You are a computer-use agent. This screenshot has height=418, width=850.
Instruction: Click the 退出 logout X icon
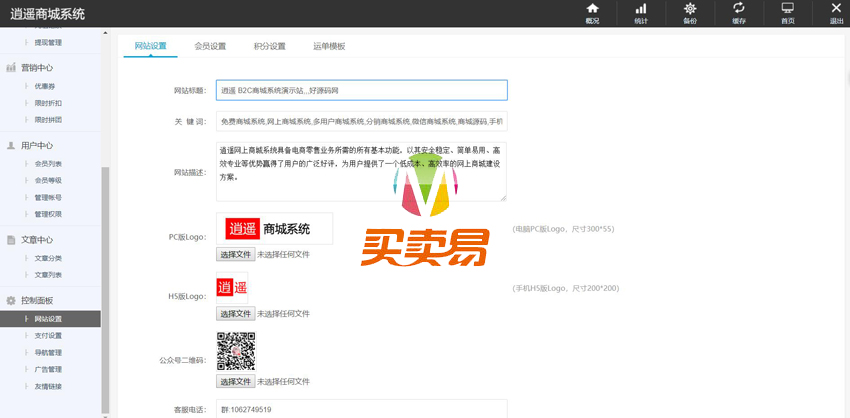836,13
